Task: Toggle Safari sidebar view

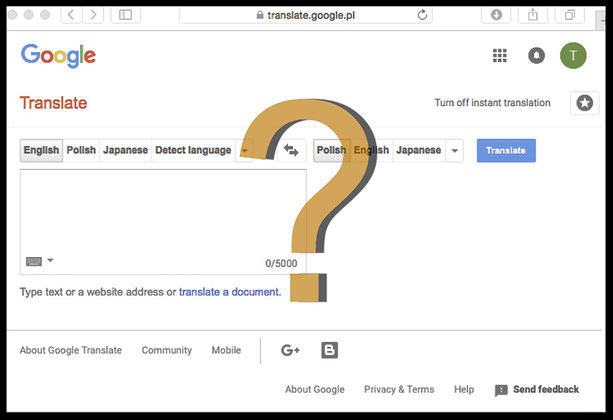Action: [125, 15]
